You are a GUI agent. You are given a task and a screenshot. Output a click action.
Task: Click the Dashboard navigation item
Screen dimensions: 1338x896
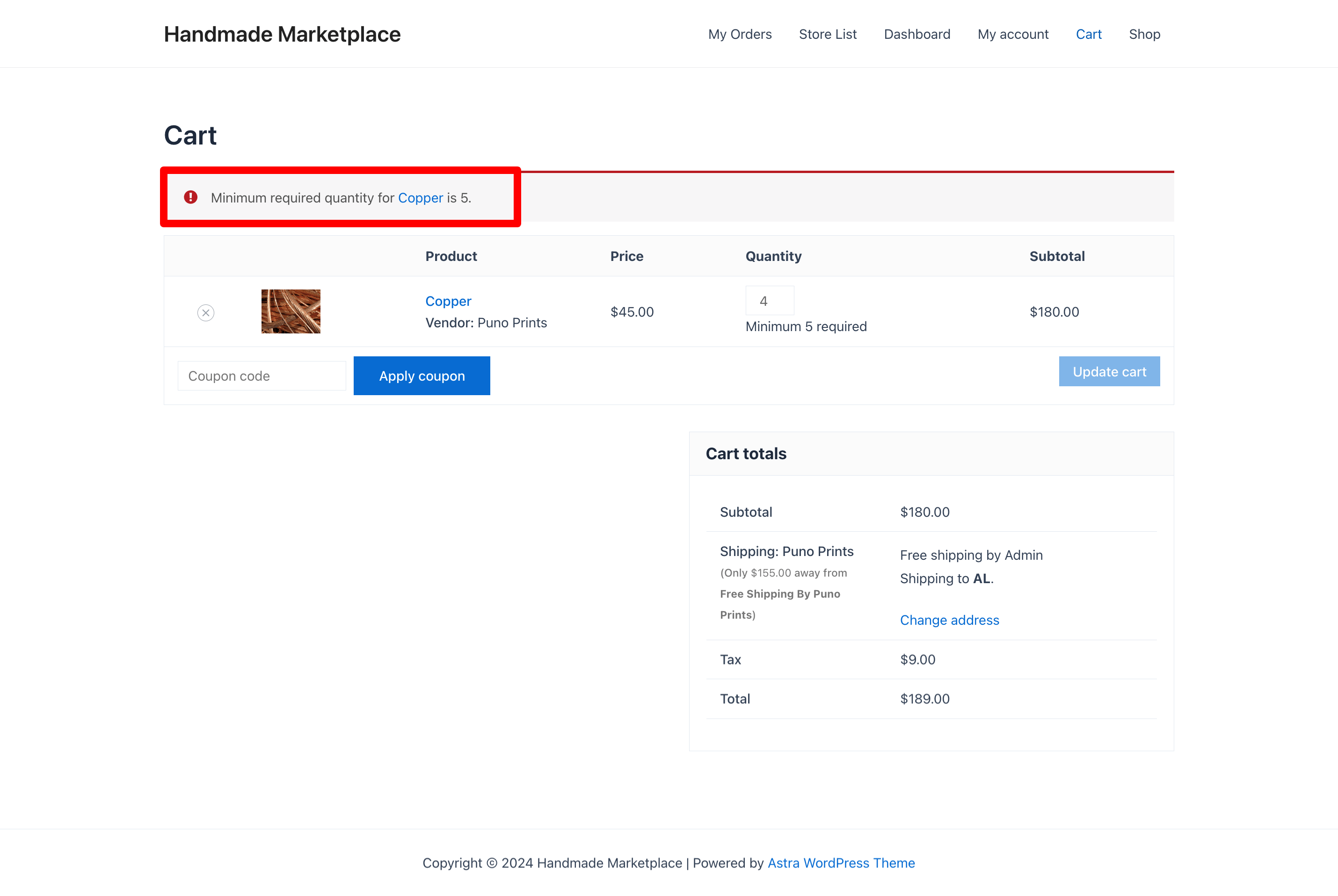click(917, 33)
